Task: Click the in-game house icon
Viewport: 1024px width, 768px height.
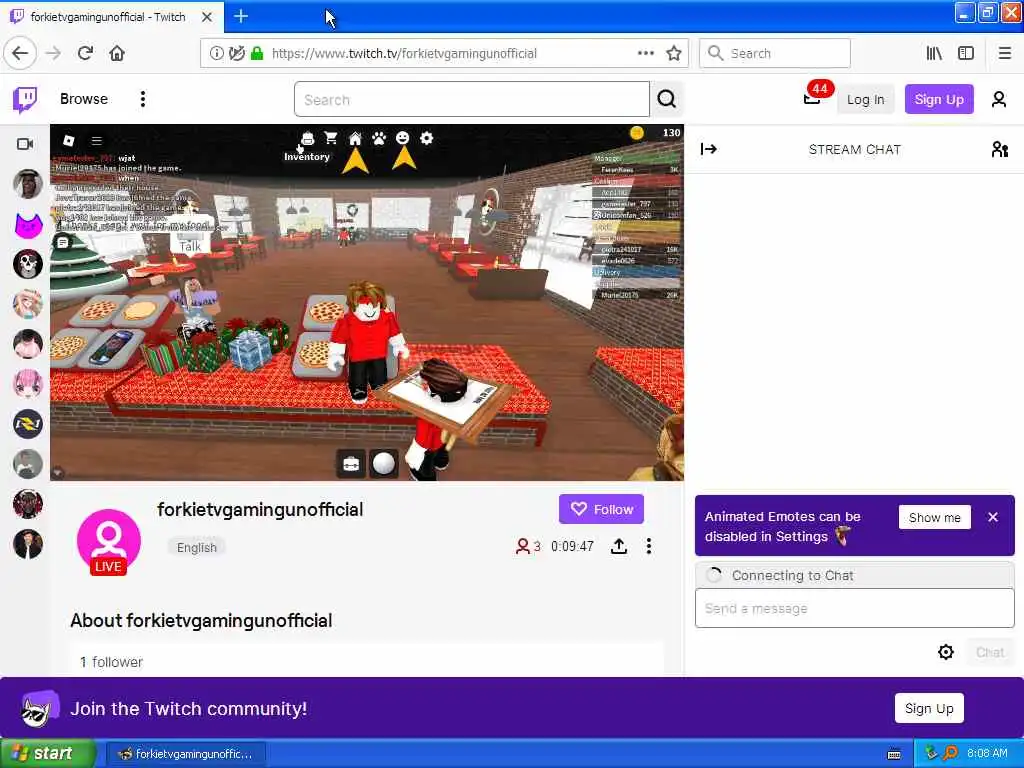Action: (x=355, y=138)
